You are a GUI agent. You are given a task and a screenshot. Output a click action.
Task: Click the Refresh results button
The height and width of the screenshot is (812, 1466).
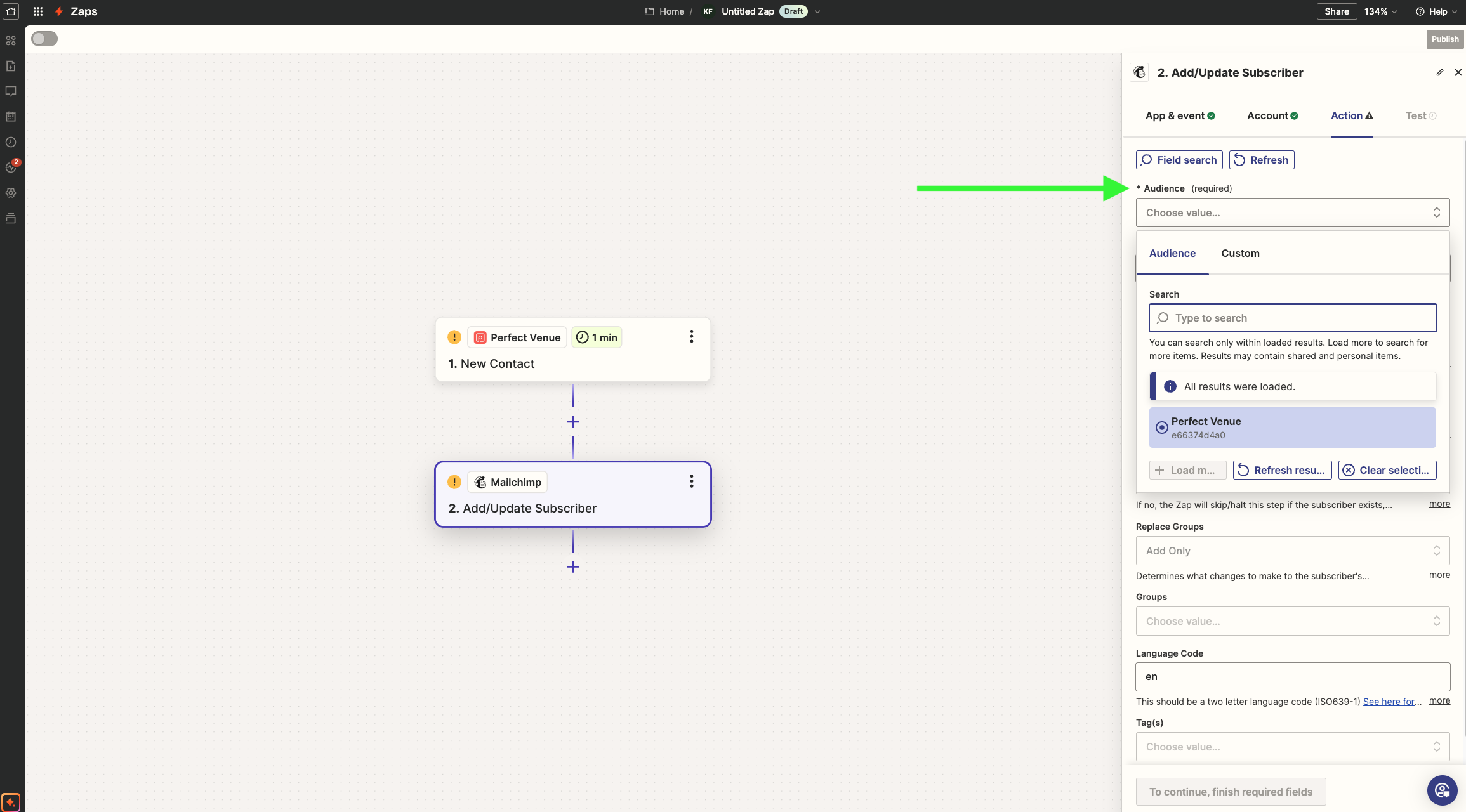point(1282,470)
